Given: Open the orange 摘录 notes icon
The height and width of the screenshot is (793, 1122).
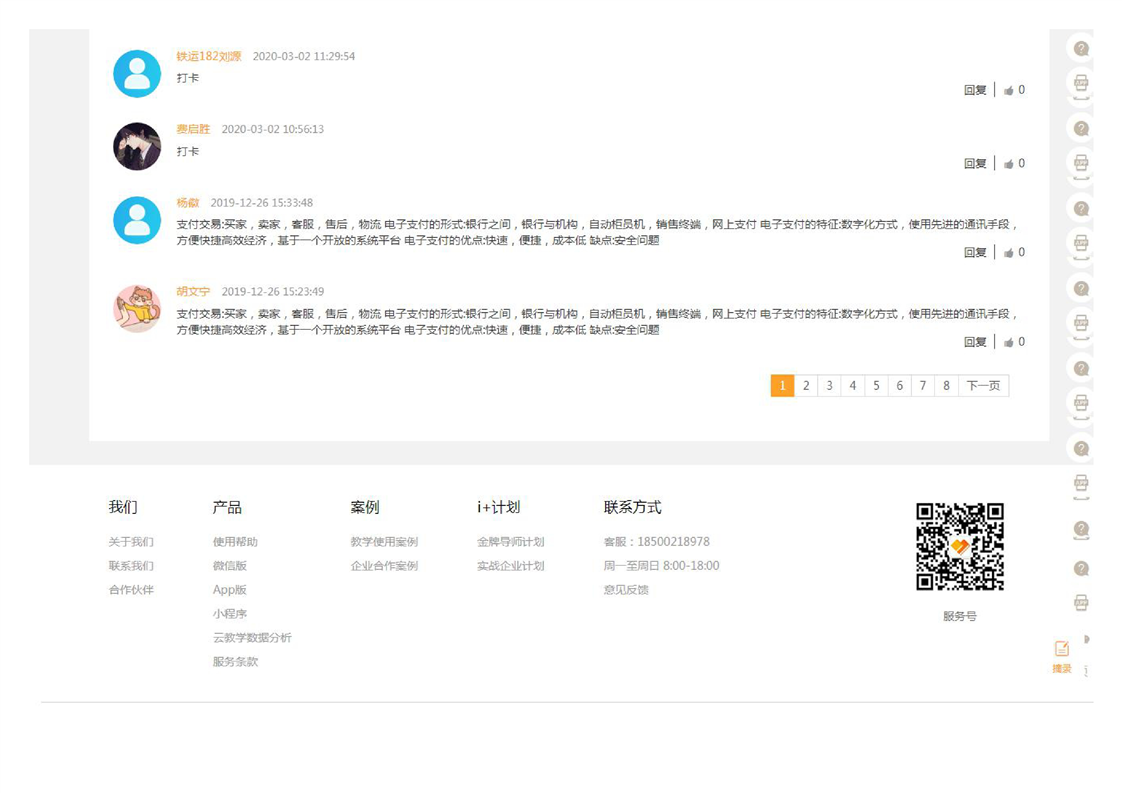Looking at the screenshot, I should tap(1062, 650).
